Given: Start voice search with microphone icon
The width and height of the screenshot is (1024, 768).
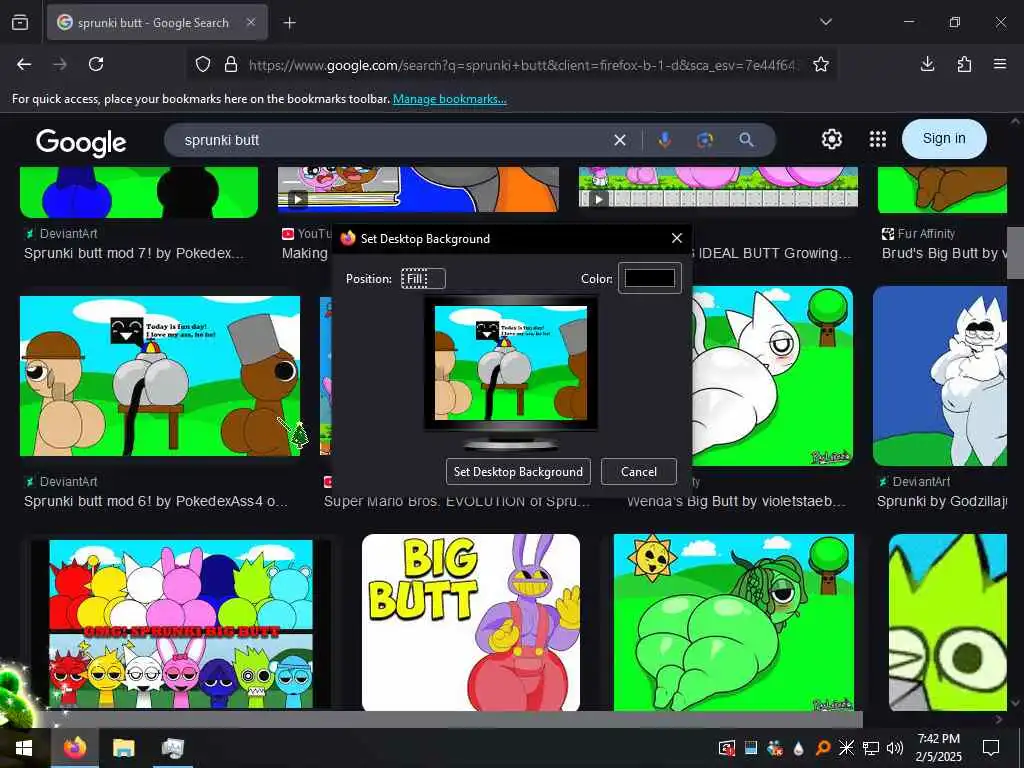Looking at the screenshot, I should 665,140.
